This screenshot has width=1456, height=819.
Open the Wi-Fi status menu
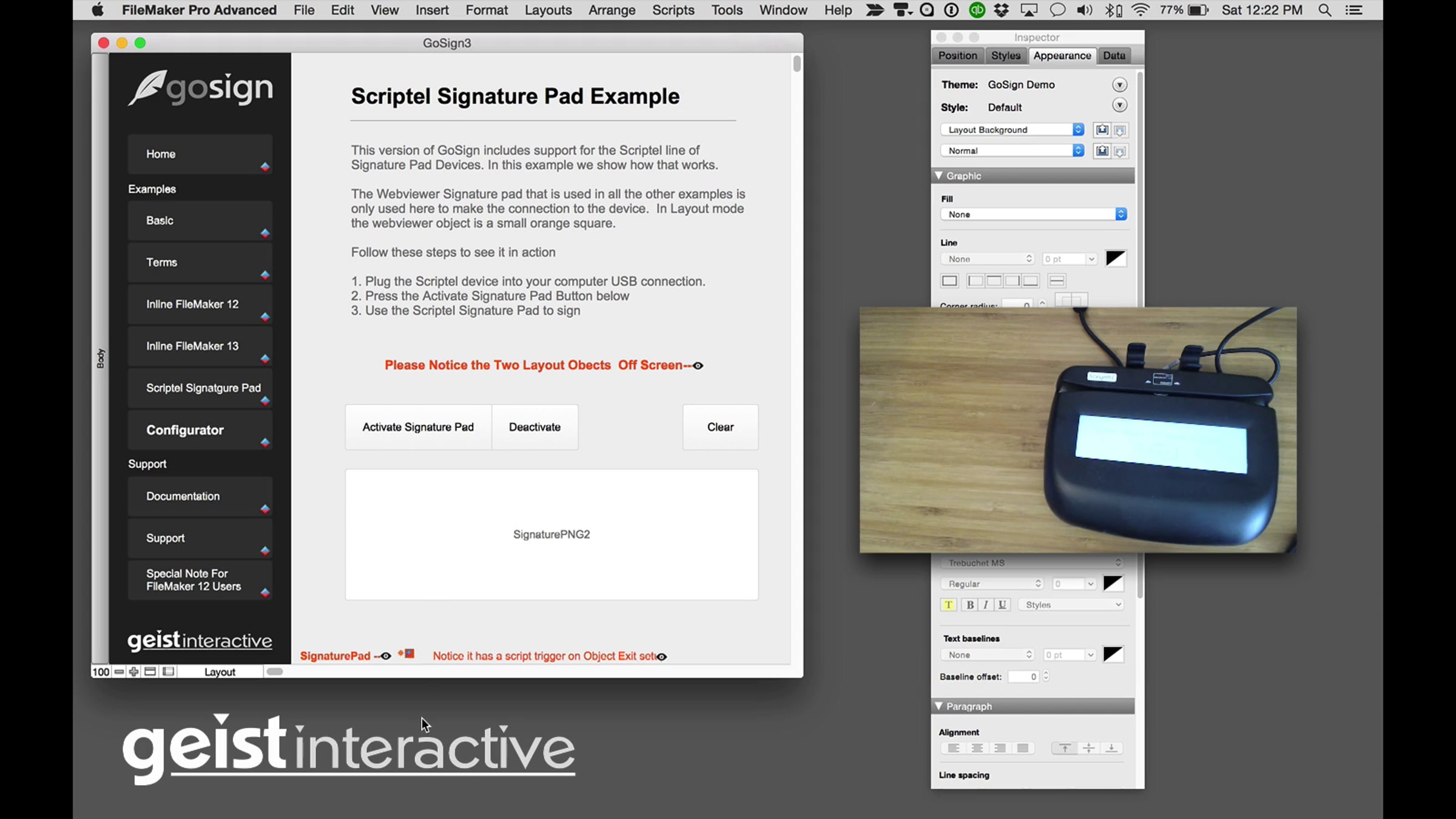1141,10
